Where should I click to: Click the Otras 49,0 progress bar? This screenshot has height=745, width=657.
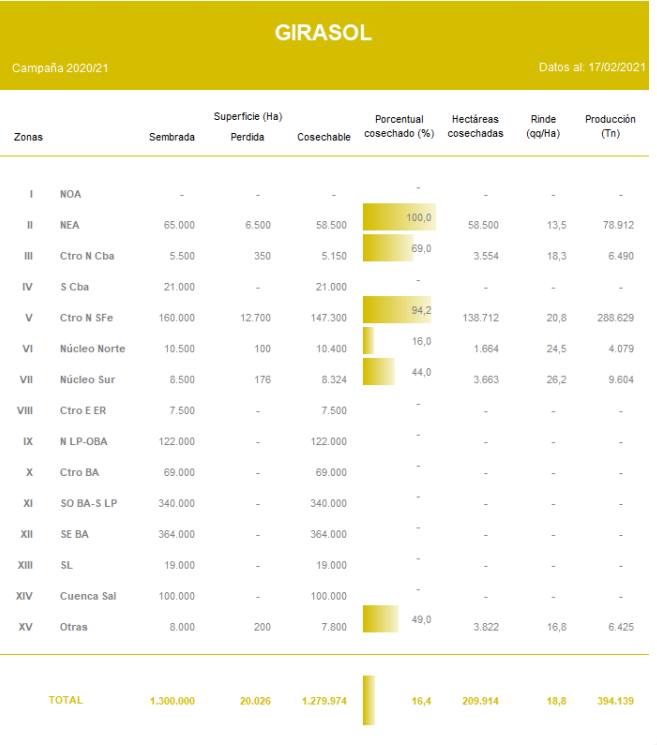pos(380,619)
